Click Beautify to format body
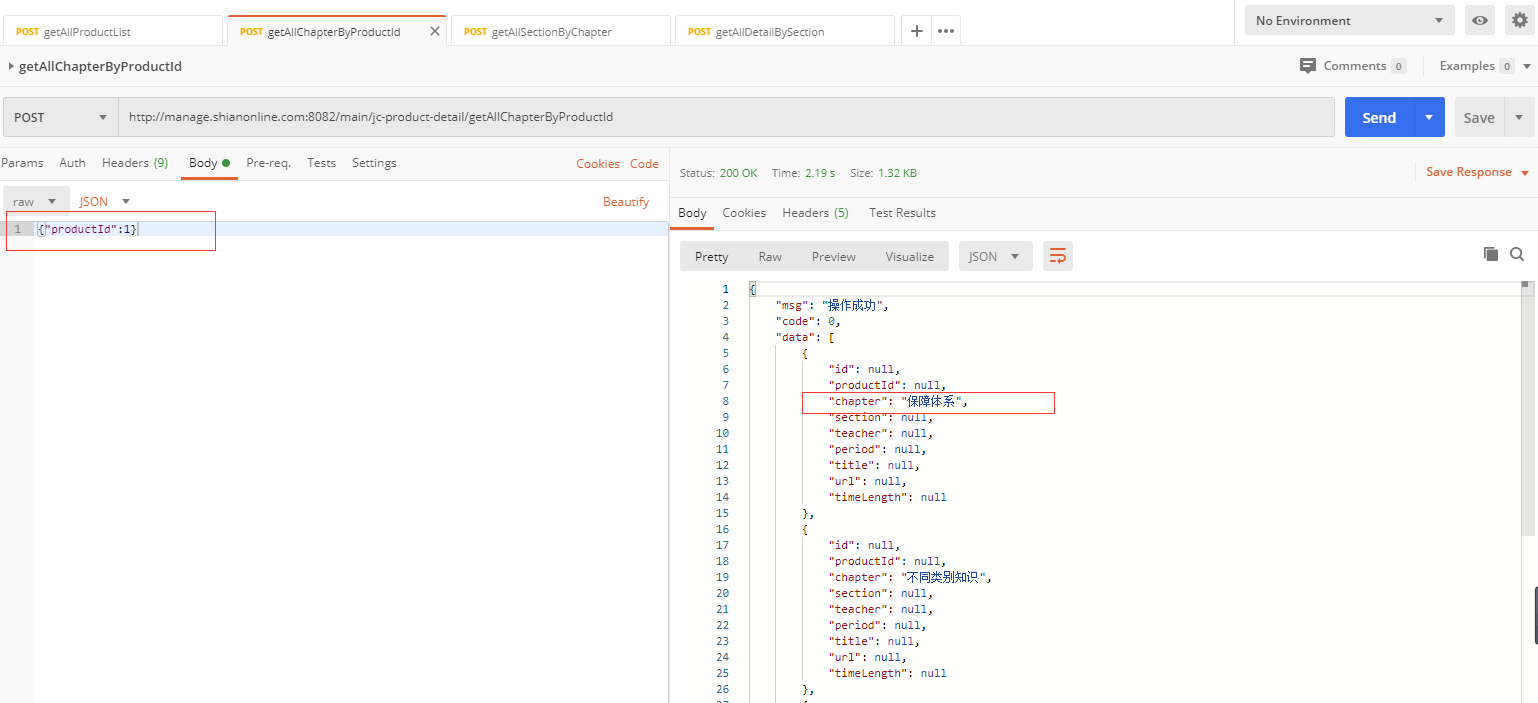 click(626, 201)
